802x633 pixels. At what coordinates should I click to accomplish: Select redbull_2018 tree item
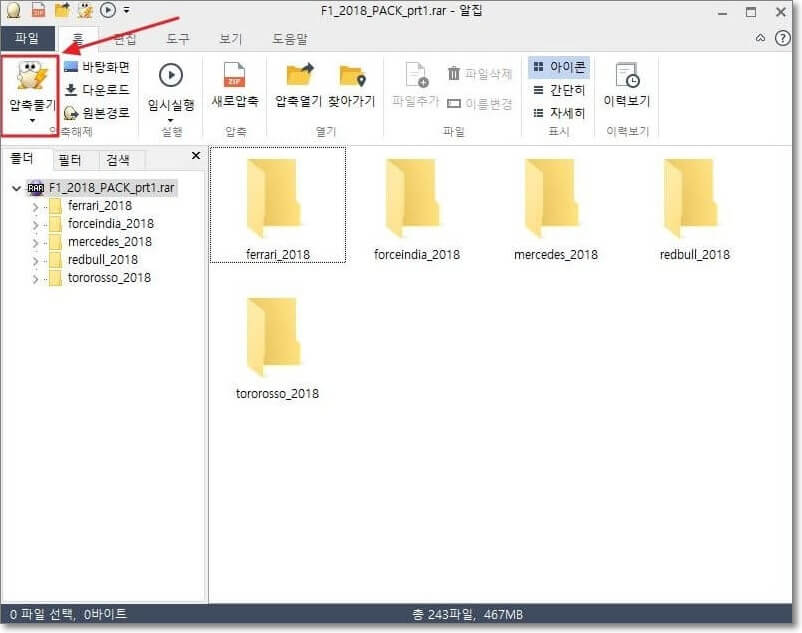103,260
